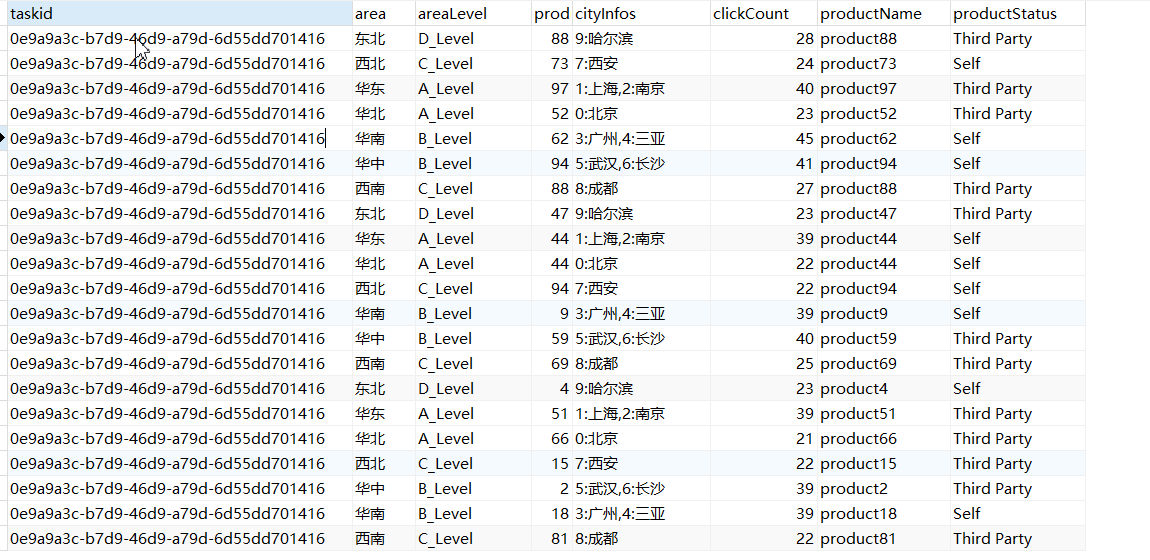Select the product47 cell
1150x560 pixels.
coord(884,213)
